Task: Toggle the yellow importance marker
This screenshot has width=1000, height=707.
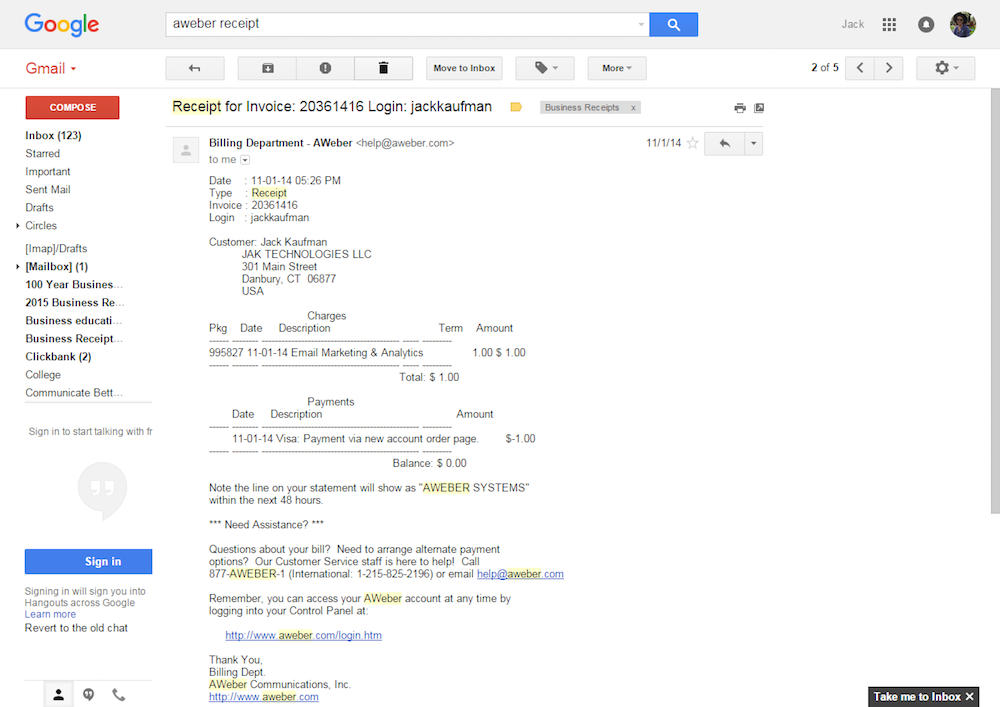Action: coord(516,107)
